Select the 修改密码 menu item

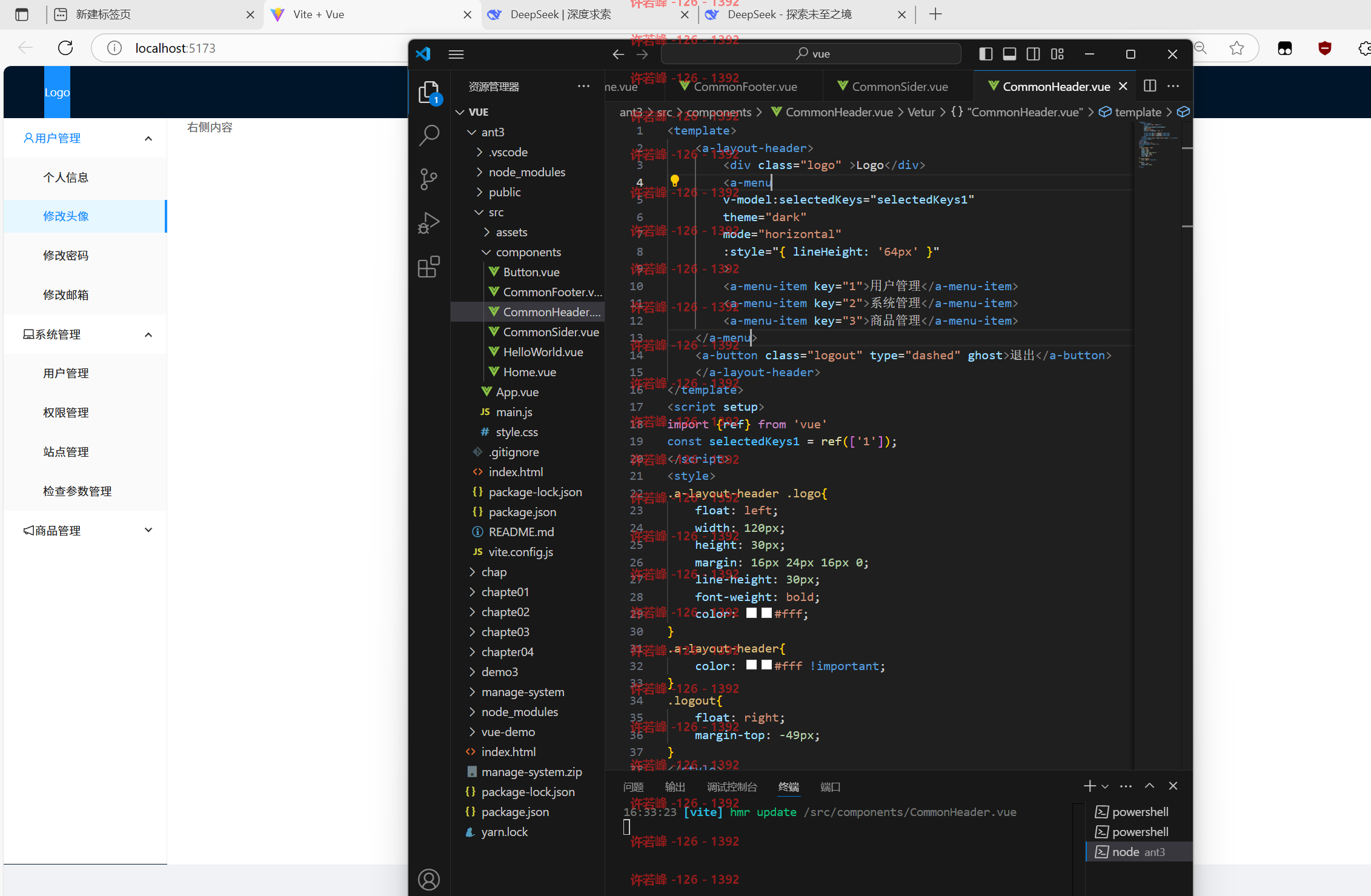(85, 256)
